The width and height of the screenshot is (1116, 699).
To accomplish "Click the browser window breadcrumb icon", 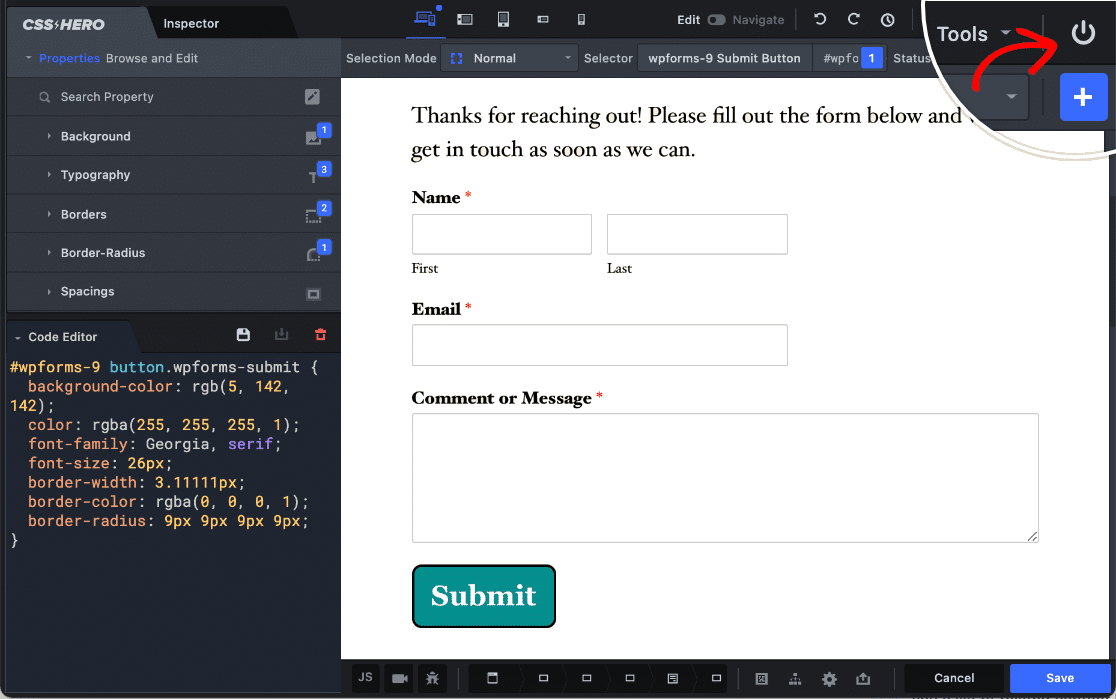I will pyautogui.click(x=493, y=678).
